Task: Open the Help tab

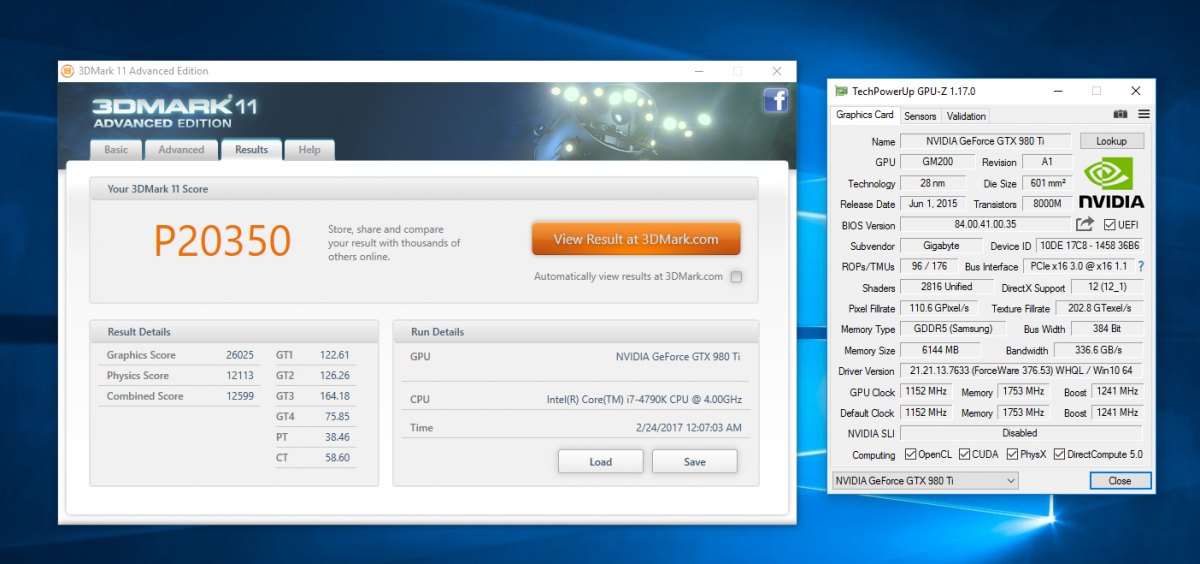Action: [309, 150]
